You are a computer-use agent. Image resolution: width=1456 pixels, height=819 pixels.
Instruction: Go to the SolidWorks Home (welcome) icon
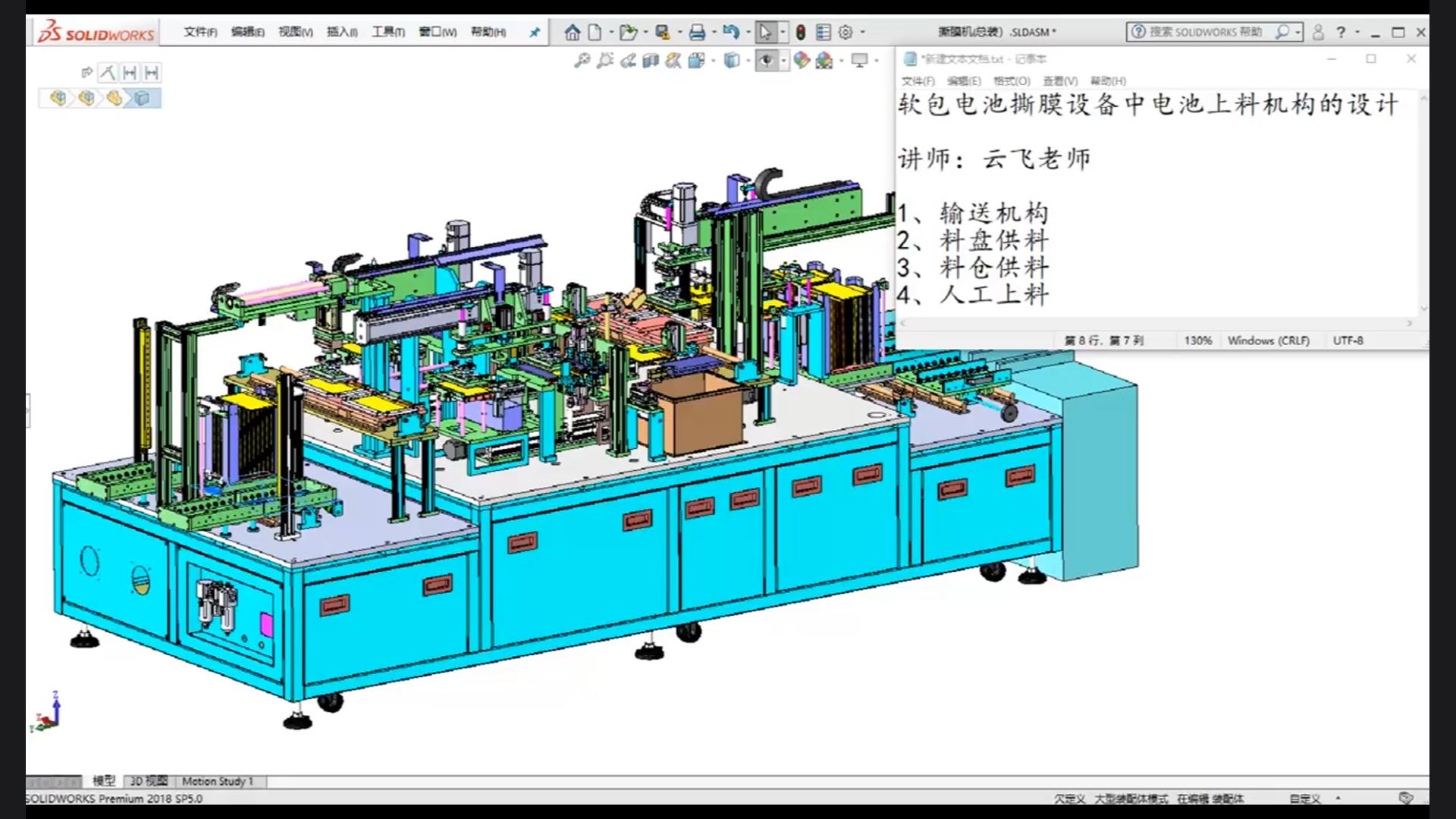[573, 32]
